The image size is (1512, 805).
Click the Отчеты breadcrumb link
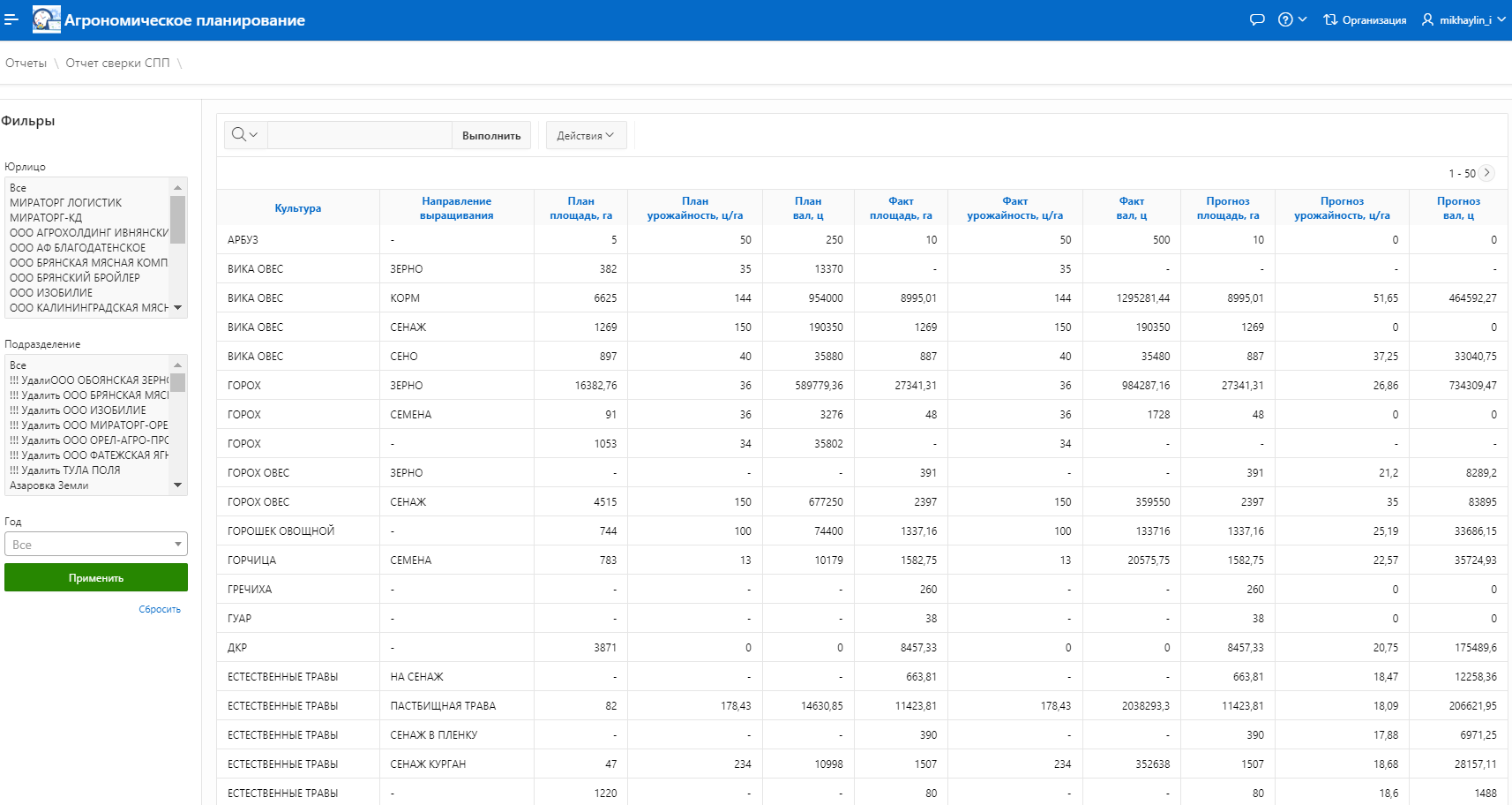click(x=26, y=63)
